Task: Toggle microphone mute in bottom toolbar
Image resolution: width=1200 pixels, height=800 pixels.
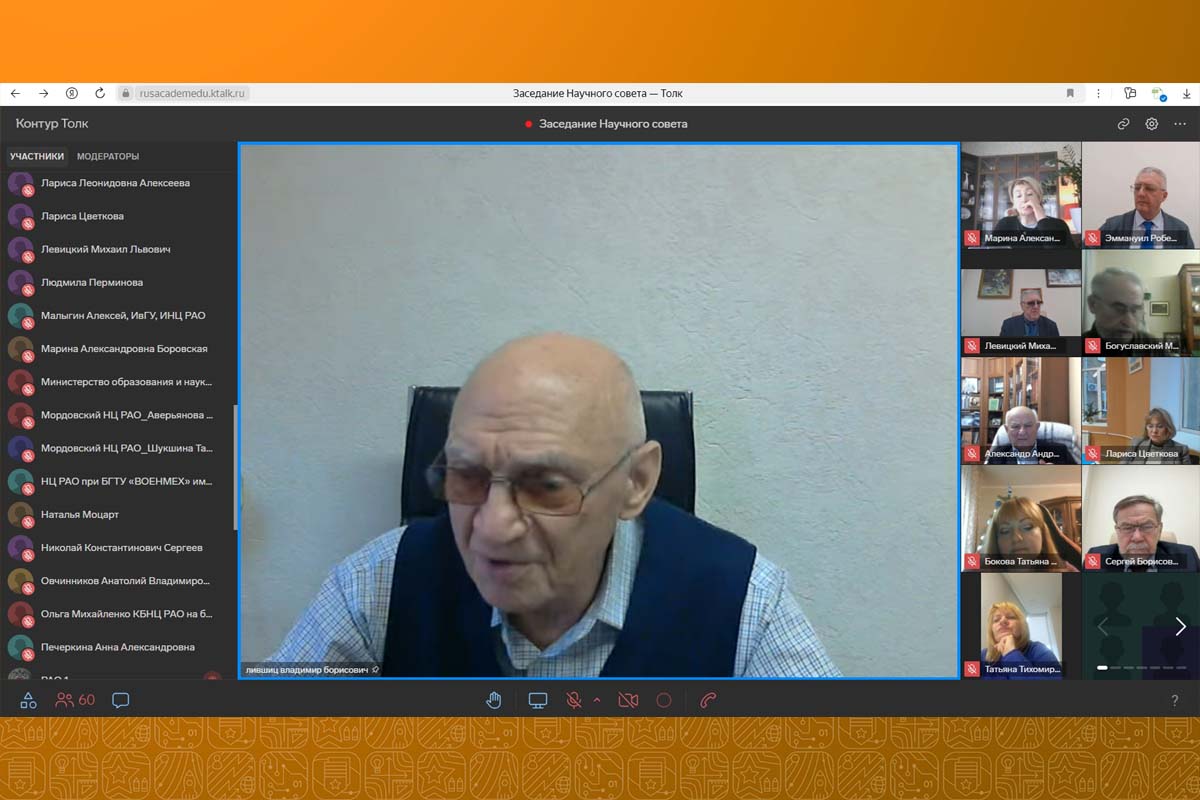Action: coord(574,700)
